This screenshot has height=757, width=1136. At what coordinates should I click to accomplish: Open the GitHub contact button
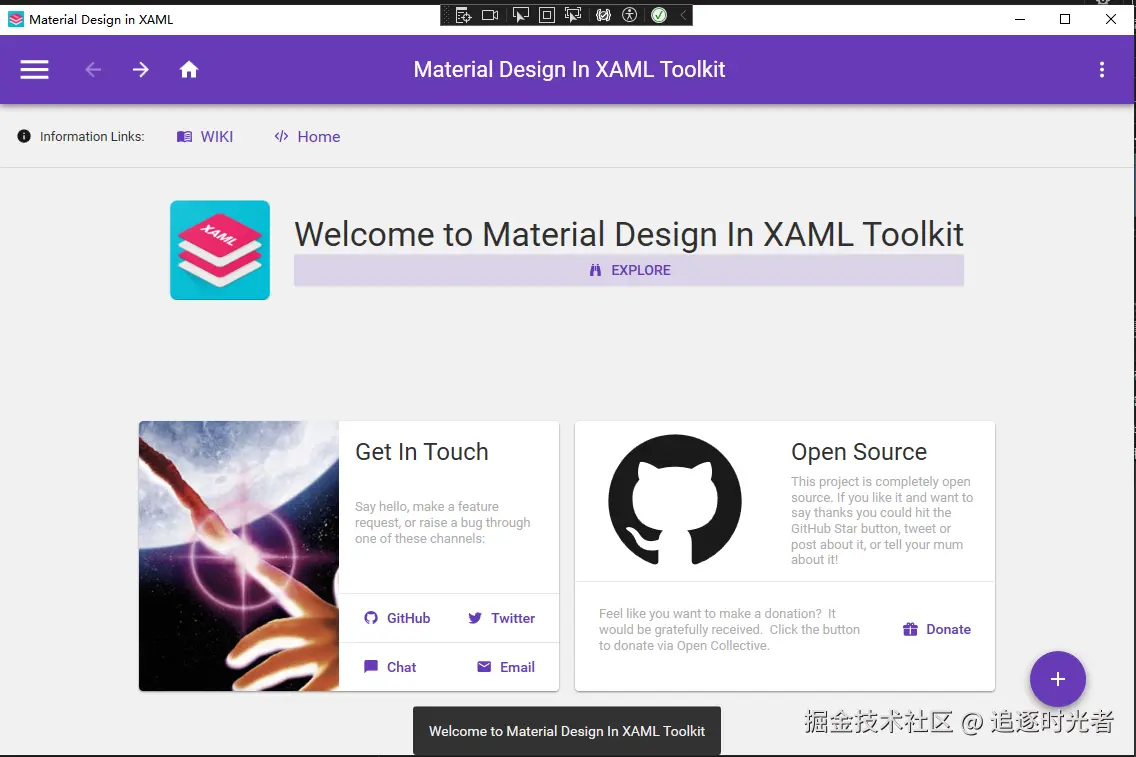[397, 618]
